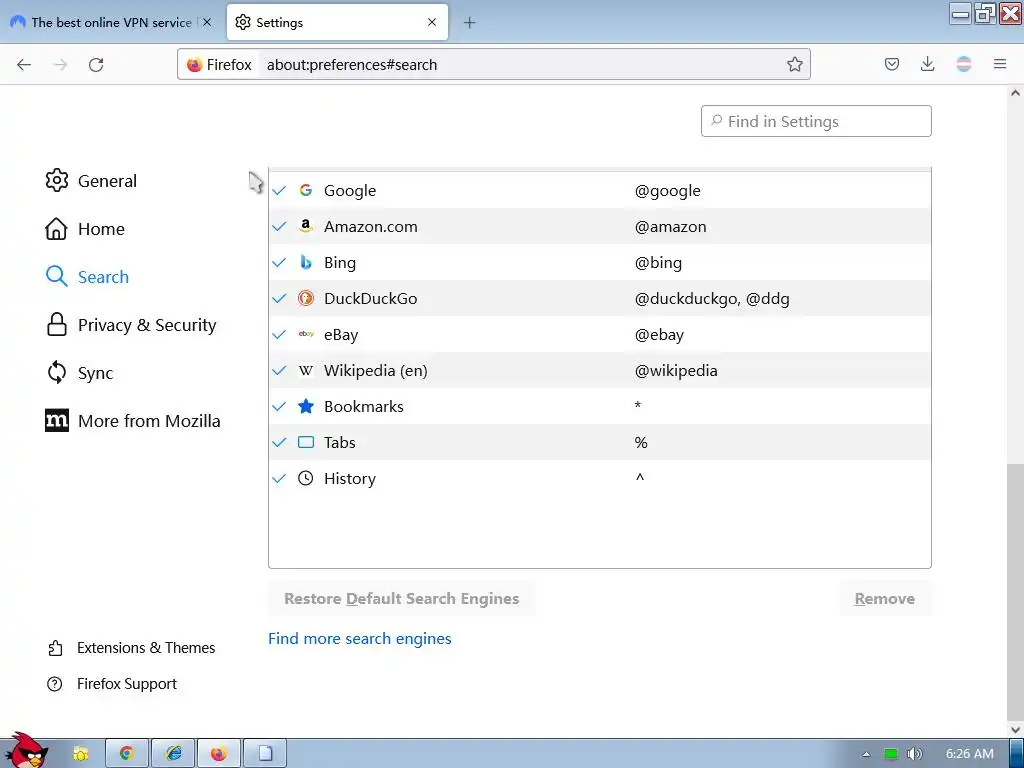Viewport: 1024px width, 768px height.
Task: Select the @ebay keyword cell
Action: tap(659, 334)
